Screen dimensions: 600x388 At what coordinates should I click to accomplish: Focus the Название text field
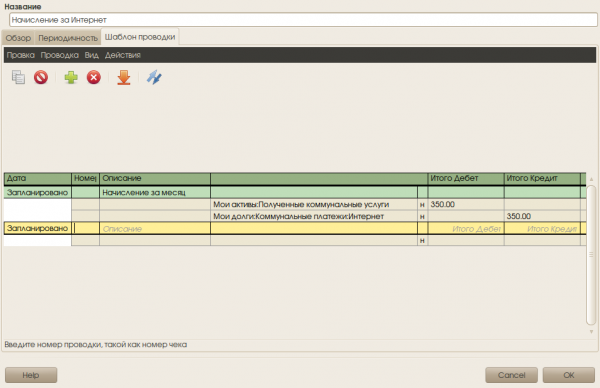tap(303, 20)
